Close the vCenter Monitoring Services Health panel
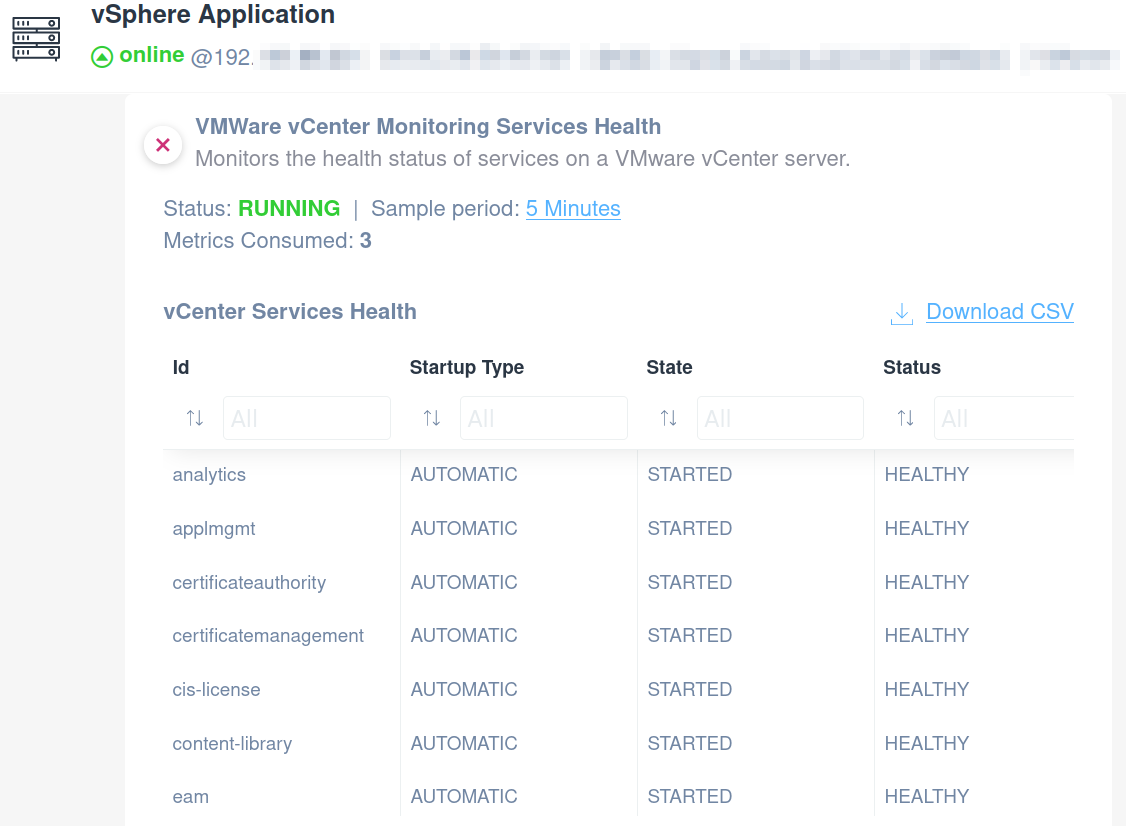Screen dimensions: 1126x826 (163, 145)
